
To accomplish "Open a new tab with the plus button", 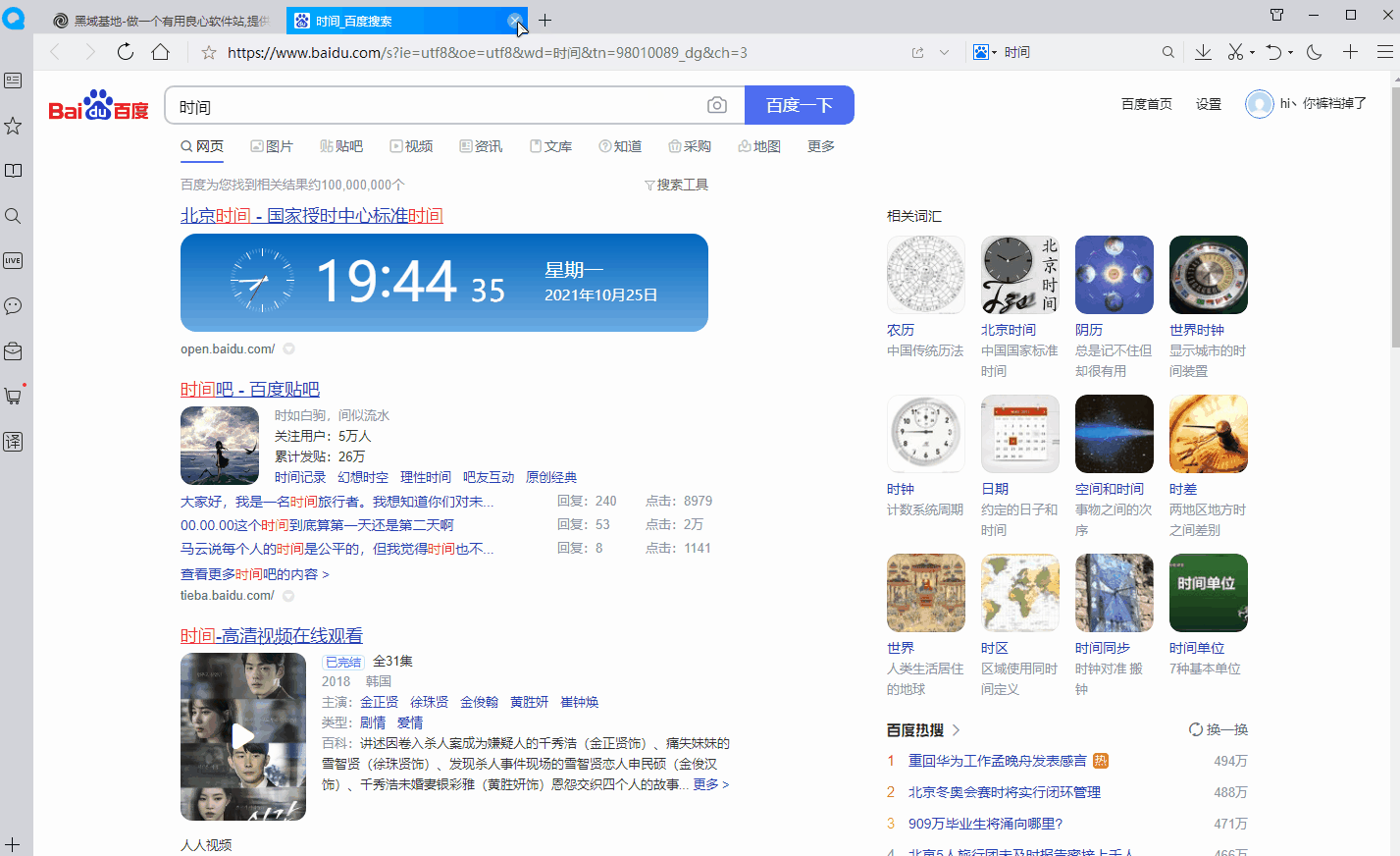I will 545,20.
